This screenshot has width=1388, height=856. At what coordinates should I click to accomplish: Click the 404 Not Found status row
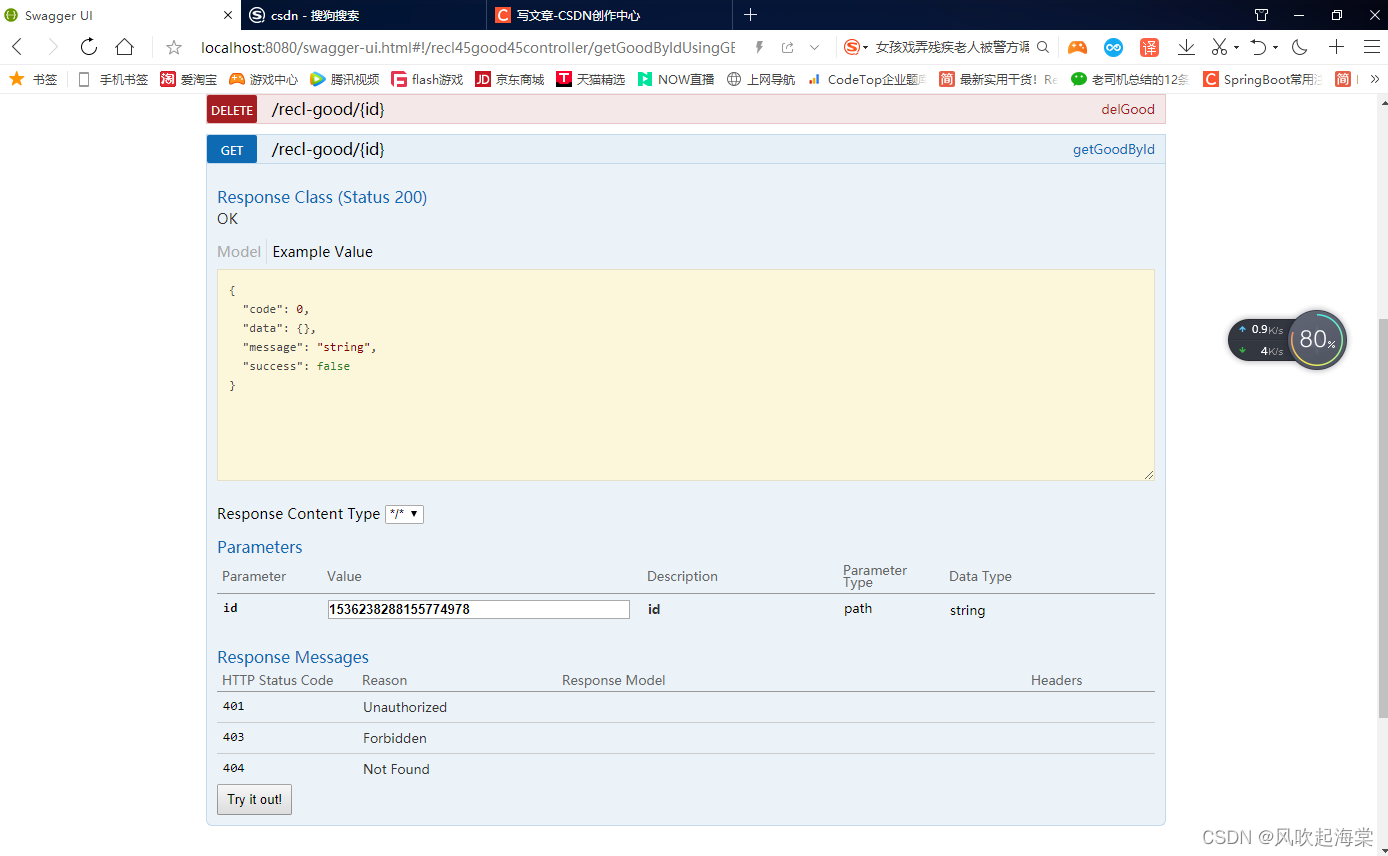(686, 769)
